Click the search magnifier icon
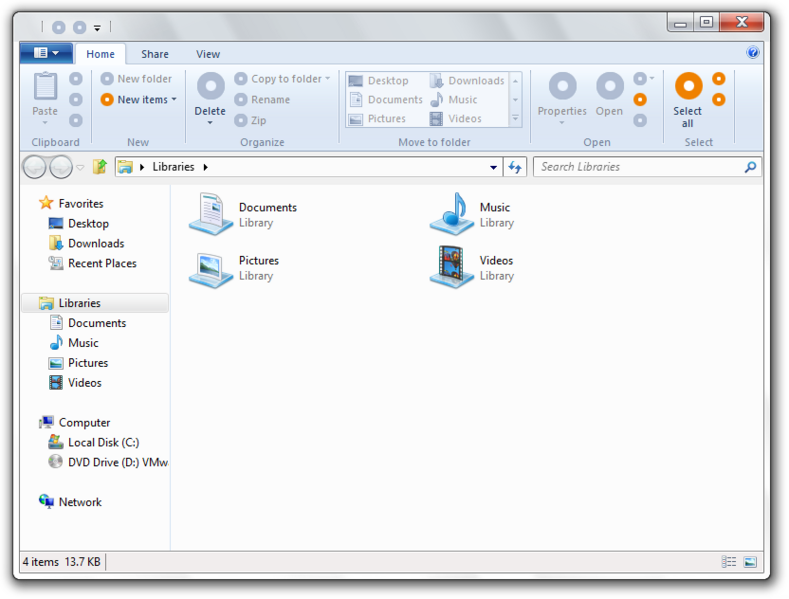The image size is (789, 599). click(x=750, y=167)
